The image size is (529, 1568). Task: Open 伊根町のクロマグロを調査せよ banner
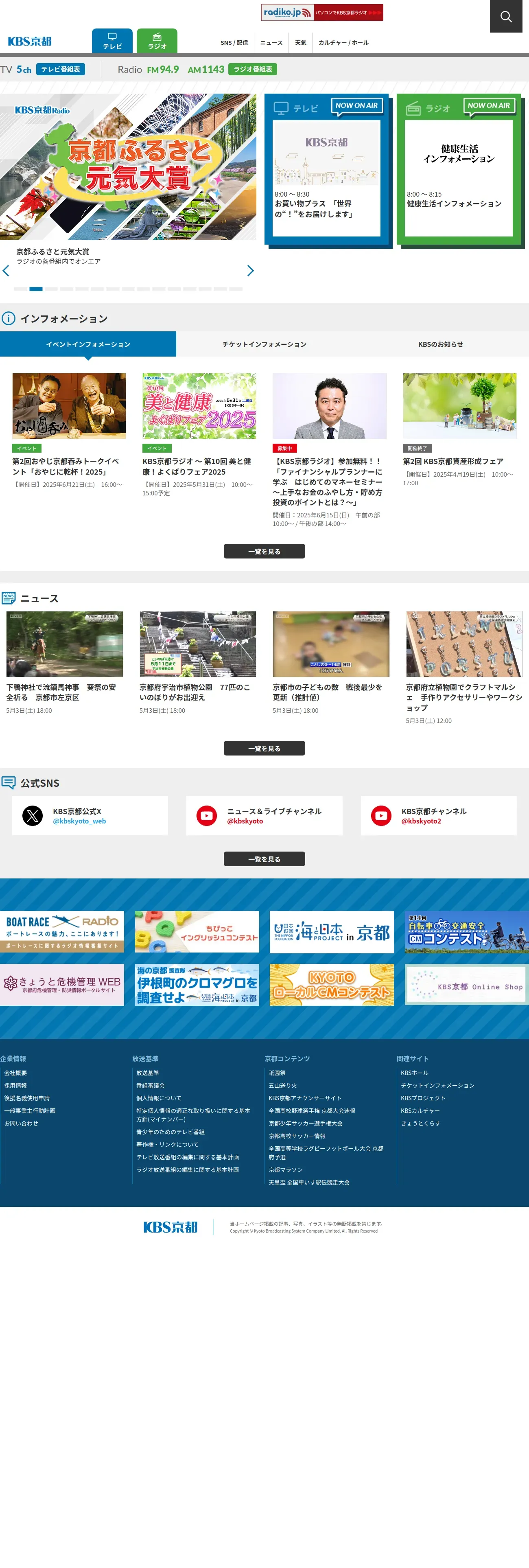(197, 984)
